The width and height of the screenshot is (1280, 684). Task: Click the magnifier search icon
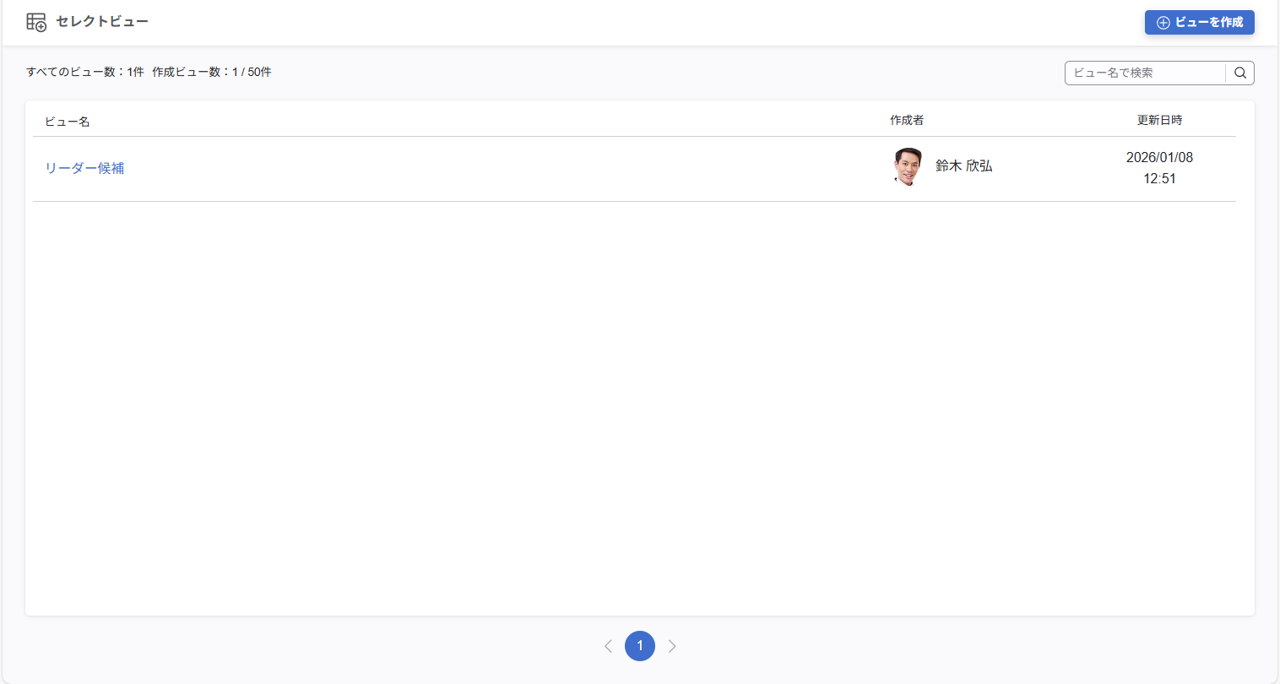1240,73
